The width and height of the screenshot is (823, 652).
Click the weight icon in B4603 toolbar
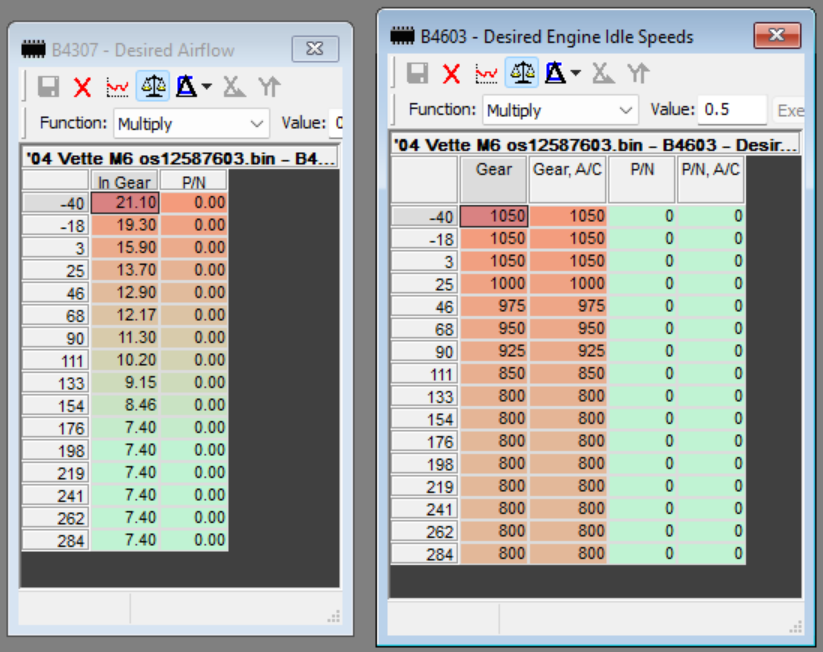click(555, 73)
